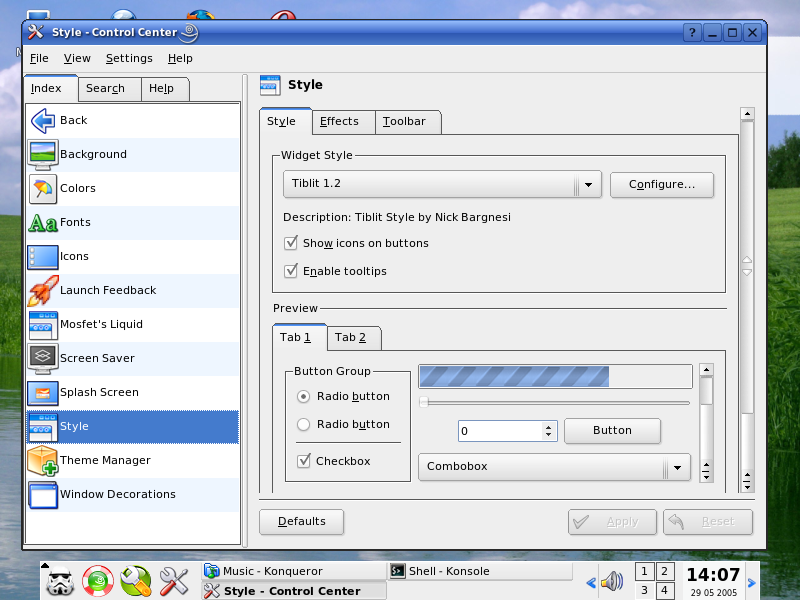
Task: Click the small up arrow above the stormtrooper
Action: 44,565
